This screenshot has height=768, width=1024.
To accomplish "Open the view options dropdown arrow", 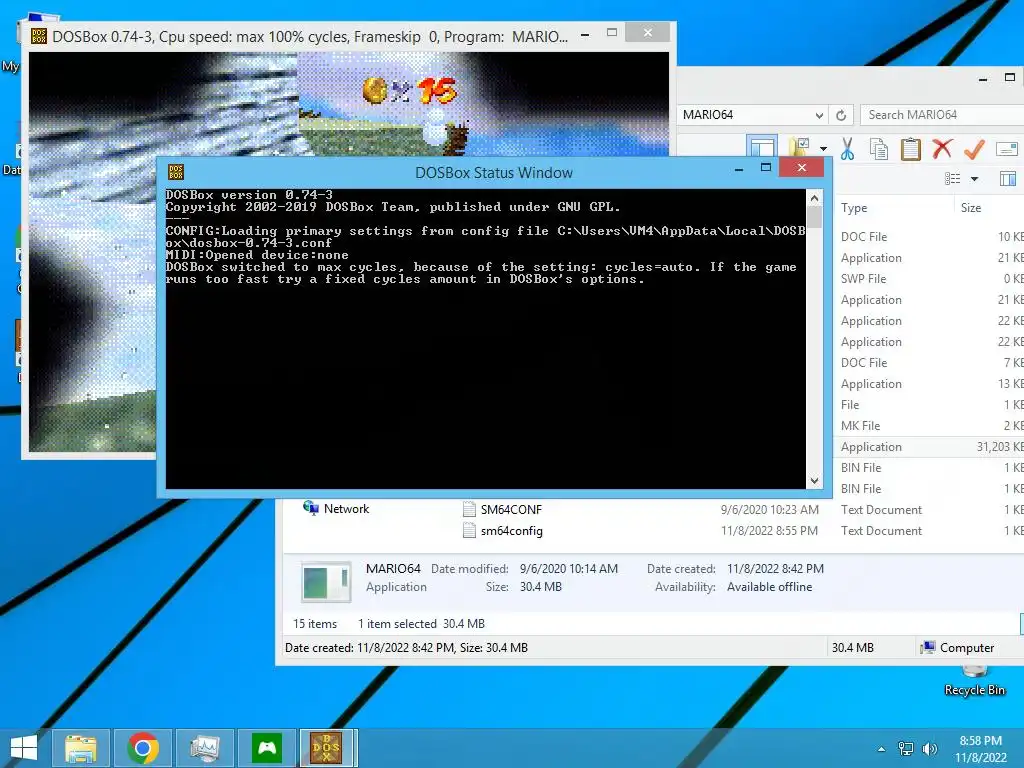I will tap(974, 178).
